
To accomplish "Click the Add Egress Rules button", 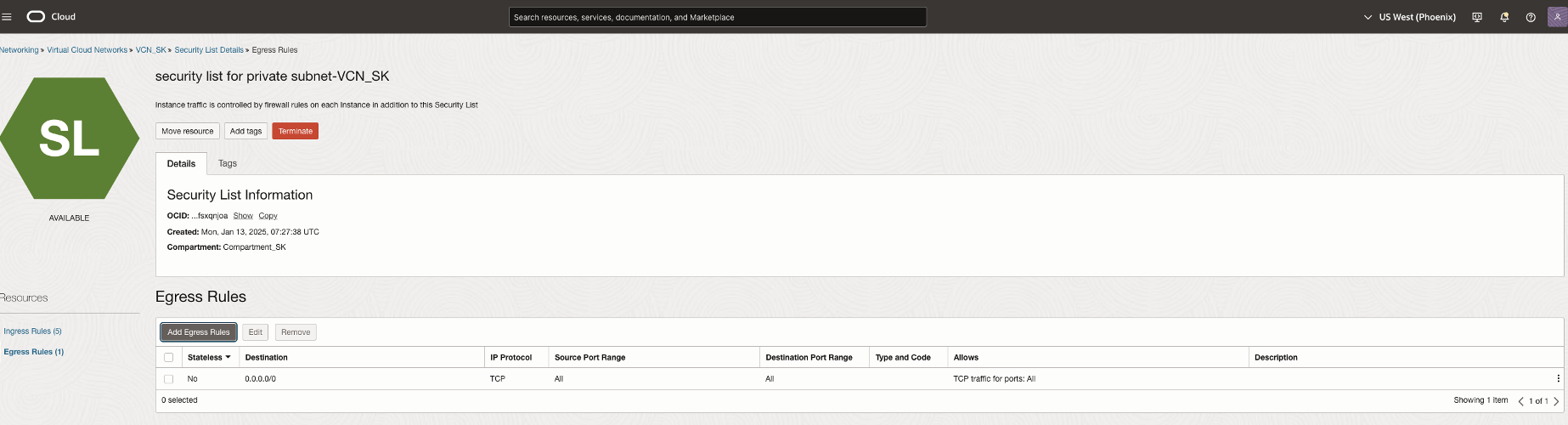I will [x=198, y=332].
